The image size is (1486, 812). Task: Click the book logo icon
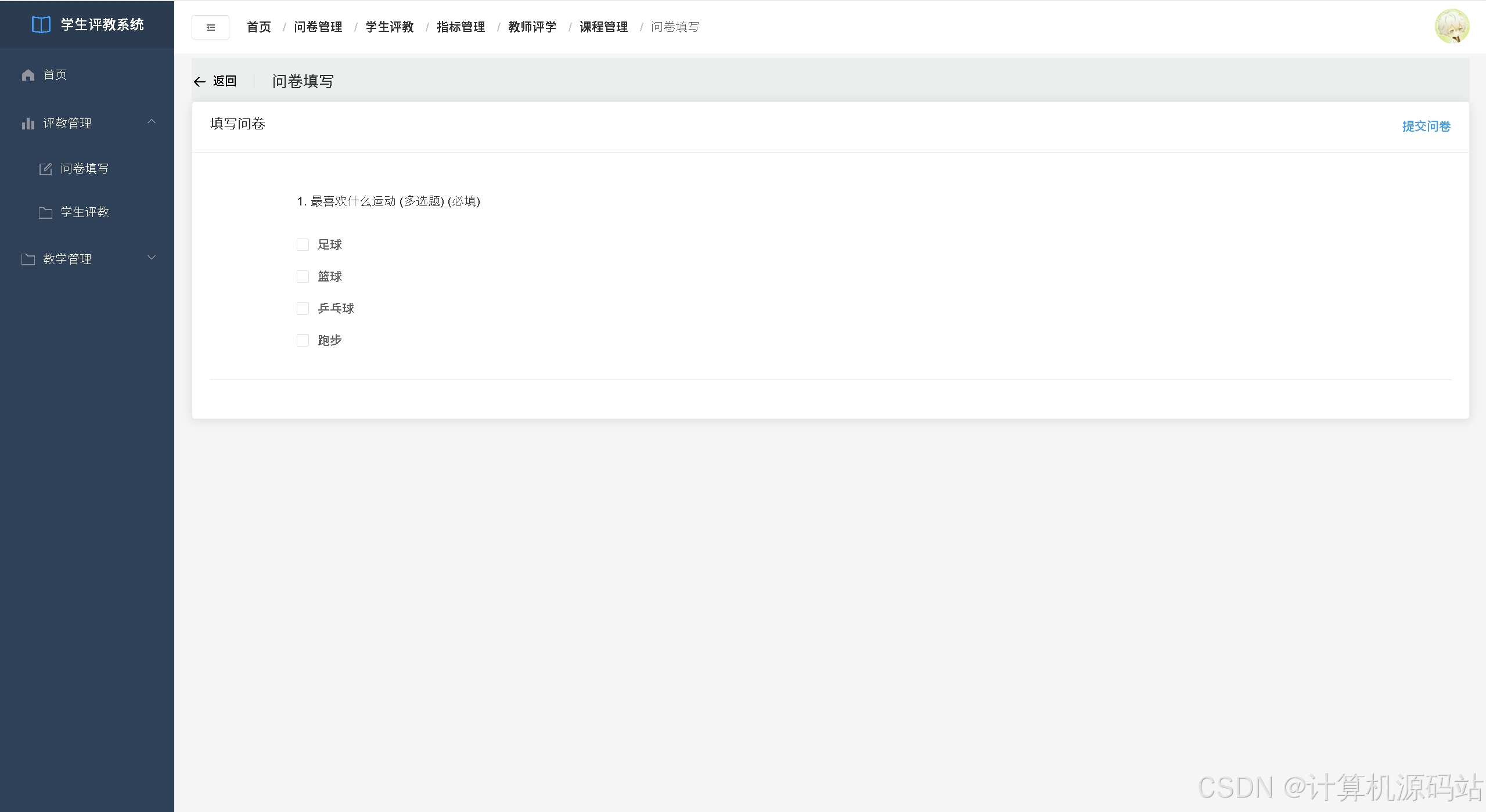pos(41,24)
